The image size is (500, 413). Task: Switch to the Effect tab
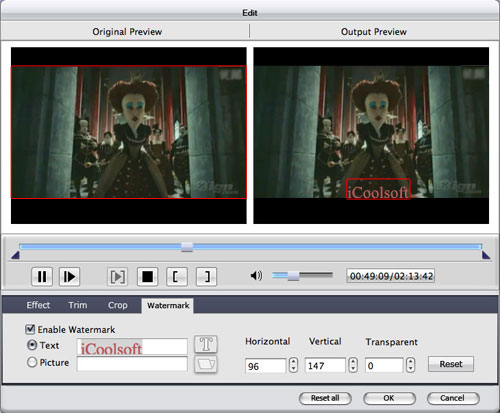[x=38, y=305]
